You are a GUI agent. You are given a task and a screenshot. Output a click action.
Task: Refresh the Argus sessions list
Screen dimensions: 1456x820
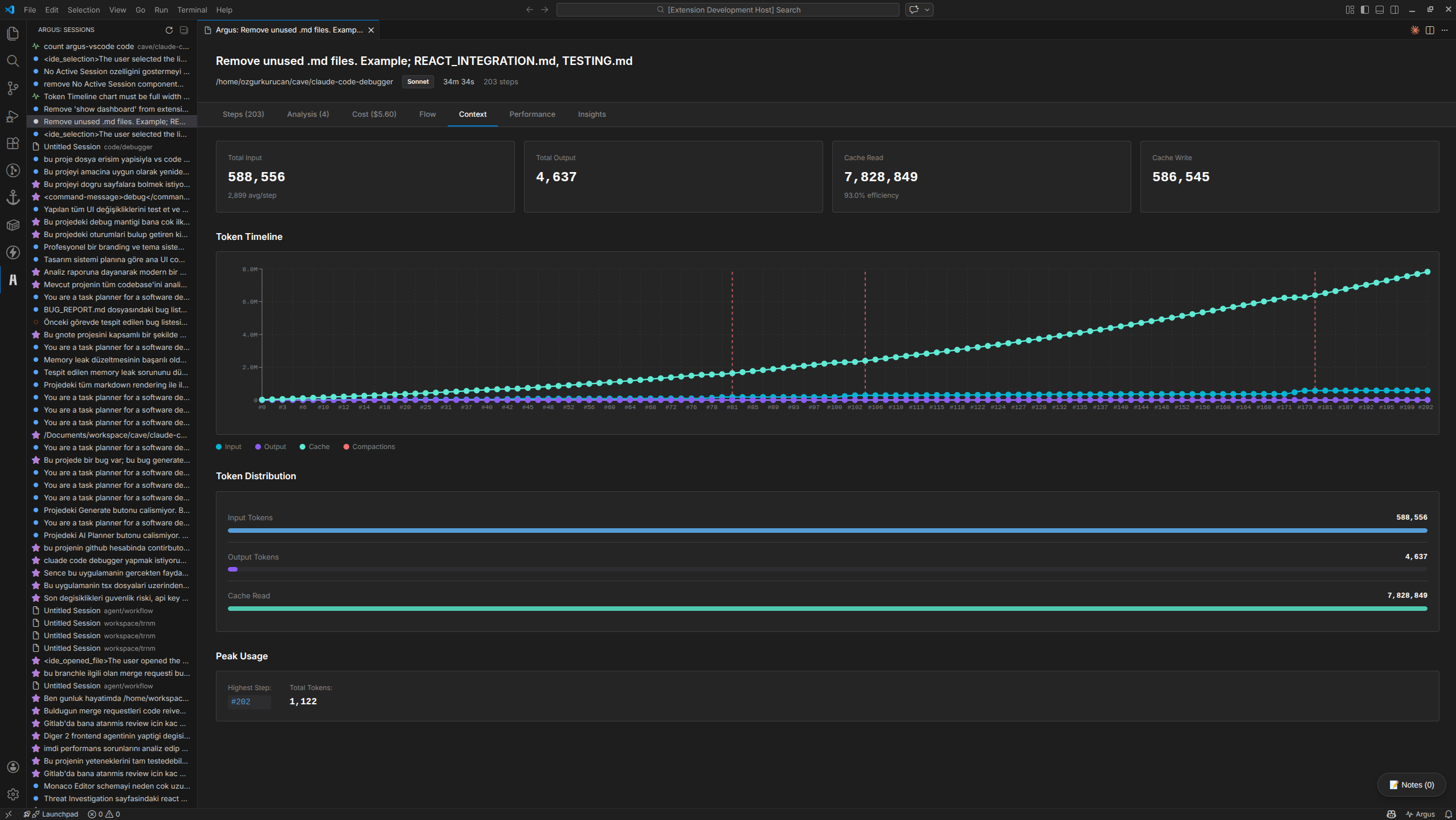coord(169,30)
